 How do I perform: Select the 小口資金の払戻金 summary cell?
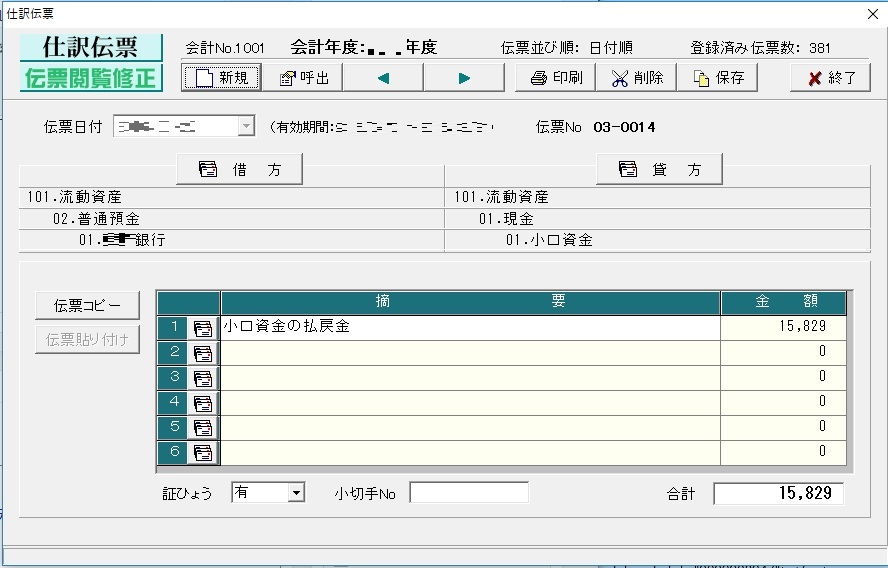click(470, 327)
